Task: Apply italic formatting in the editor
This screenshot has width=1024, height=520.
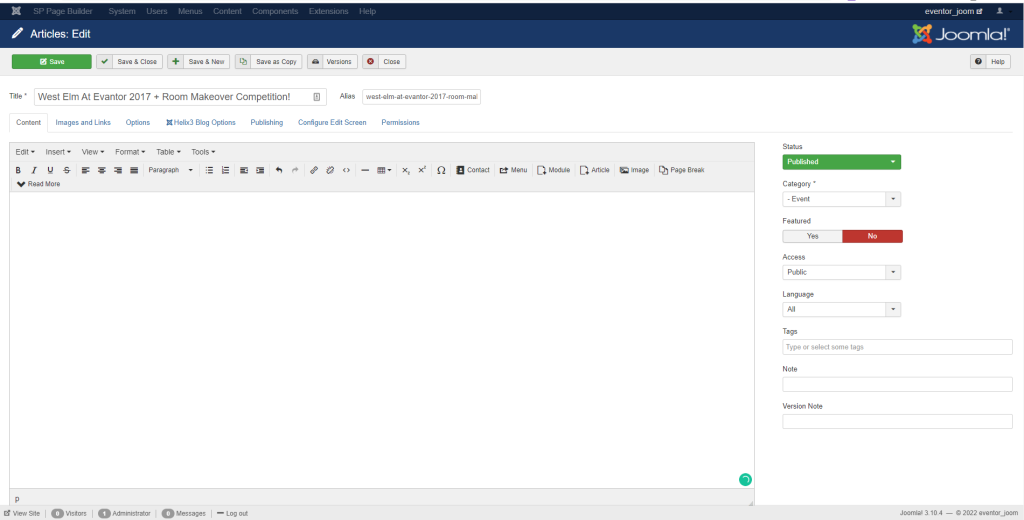Action: (x=34, y=170)
